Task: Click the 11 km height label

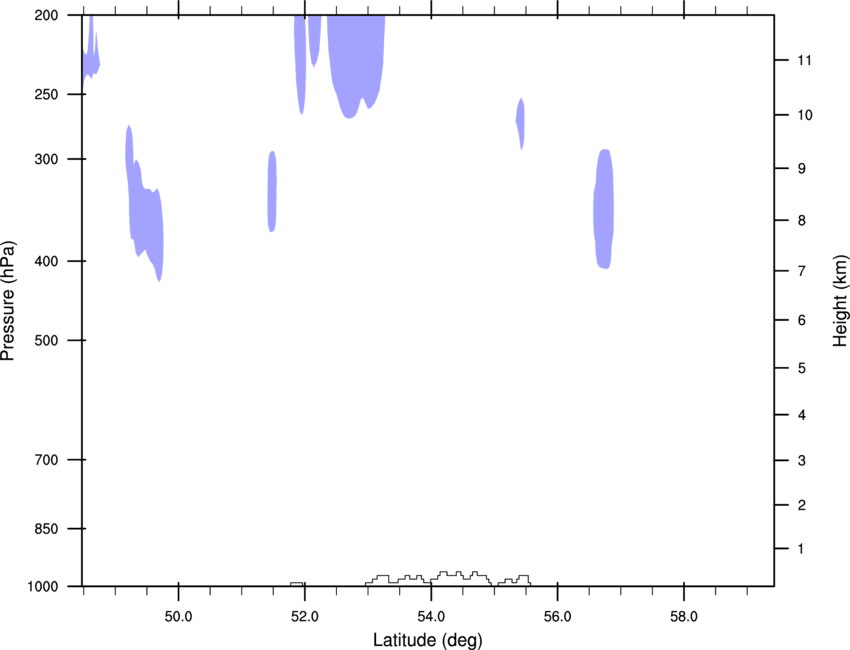Action: tap(804, 60)
